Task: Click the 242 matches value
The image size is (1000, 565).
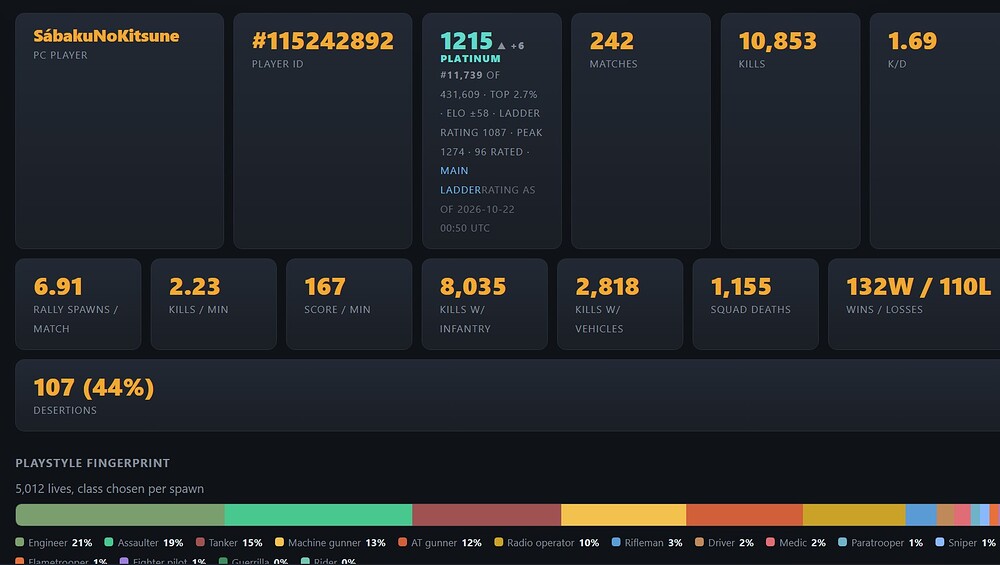Action: coord(612,41)
